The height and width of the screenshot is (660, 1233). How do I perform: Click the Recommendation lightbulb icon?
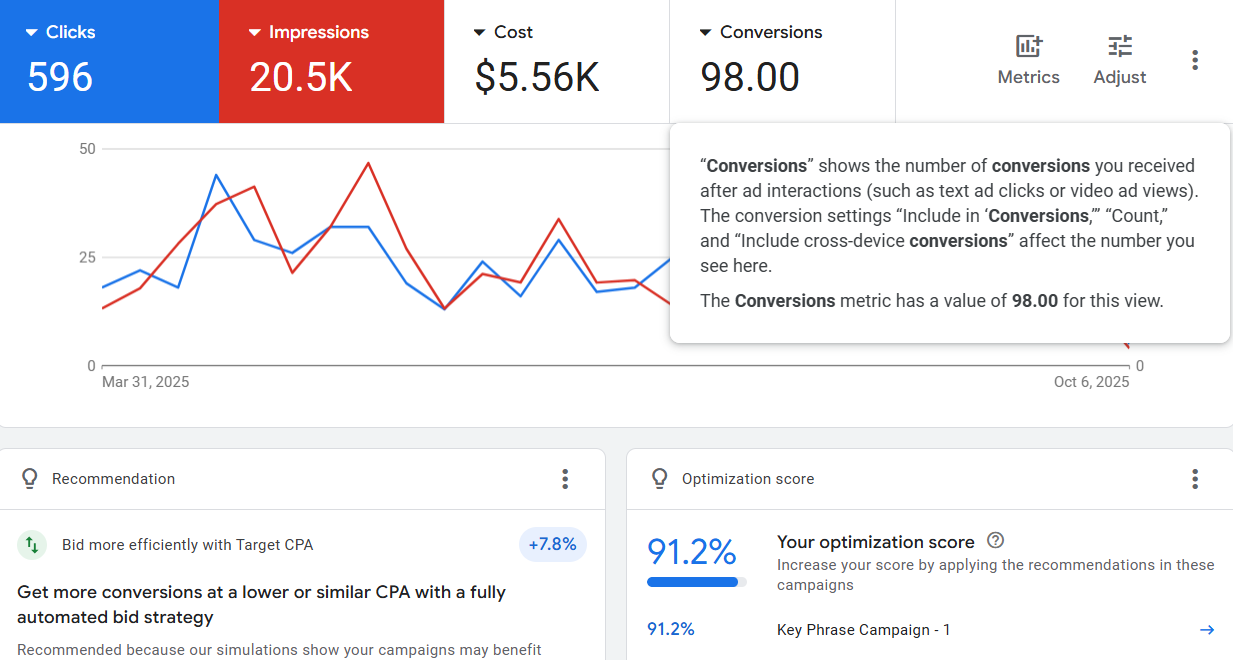(30, 479)
